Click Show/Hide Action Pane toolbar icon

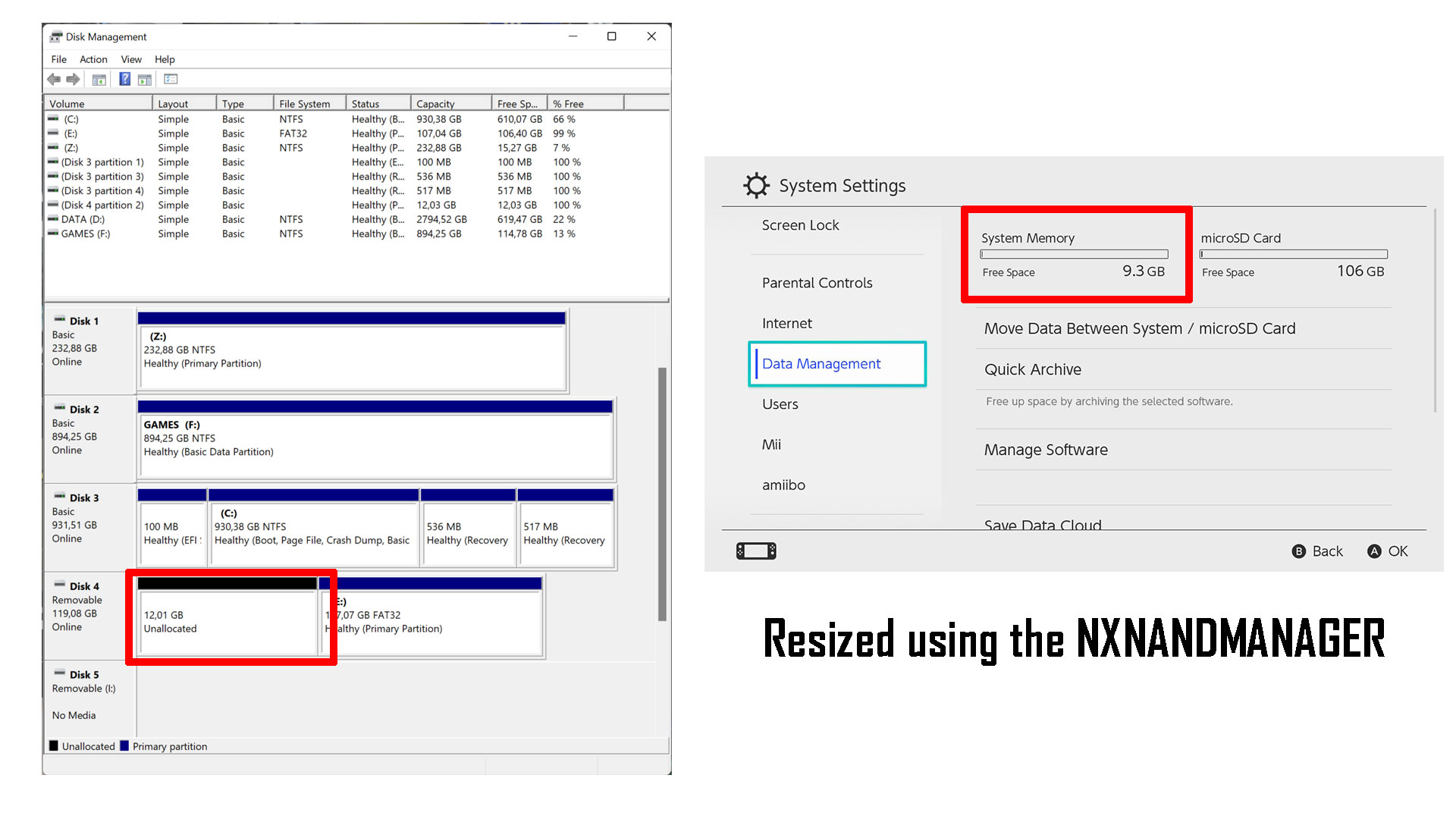click(x=145, y=79)
